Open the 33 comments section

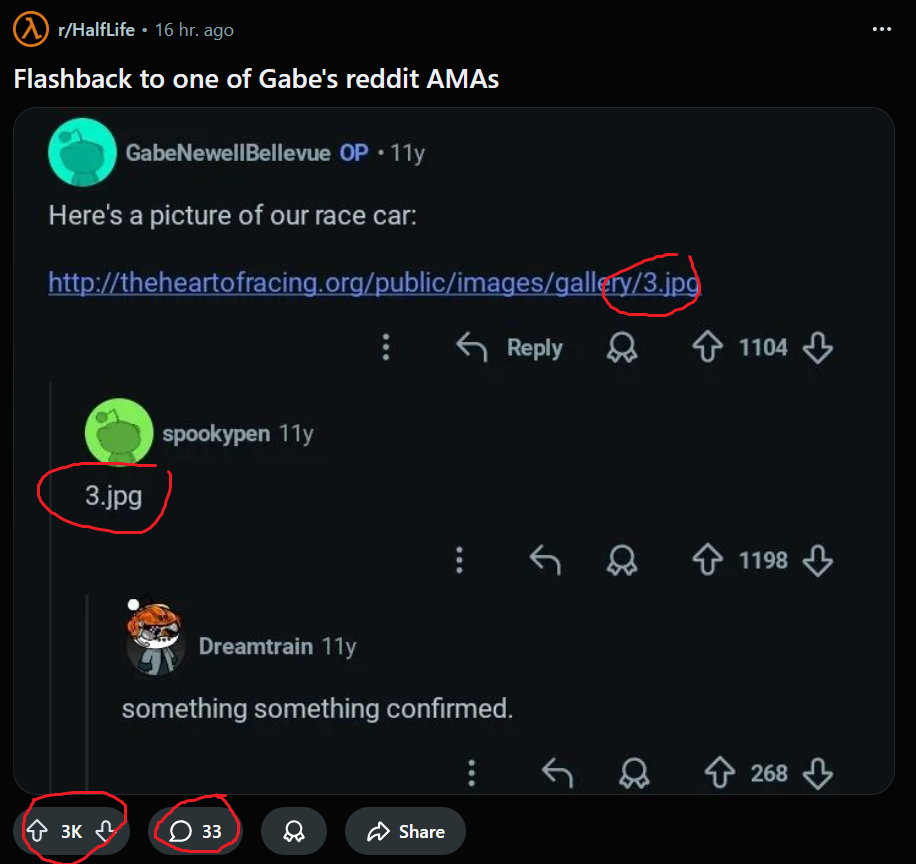[x=196, y=831]
